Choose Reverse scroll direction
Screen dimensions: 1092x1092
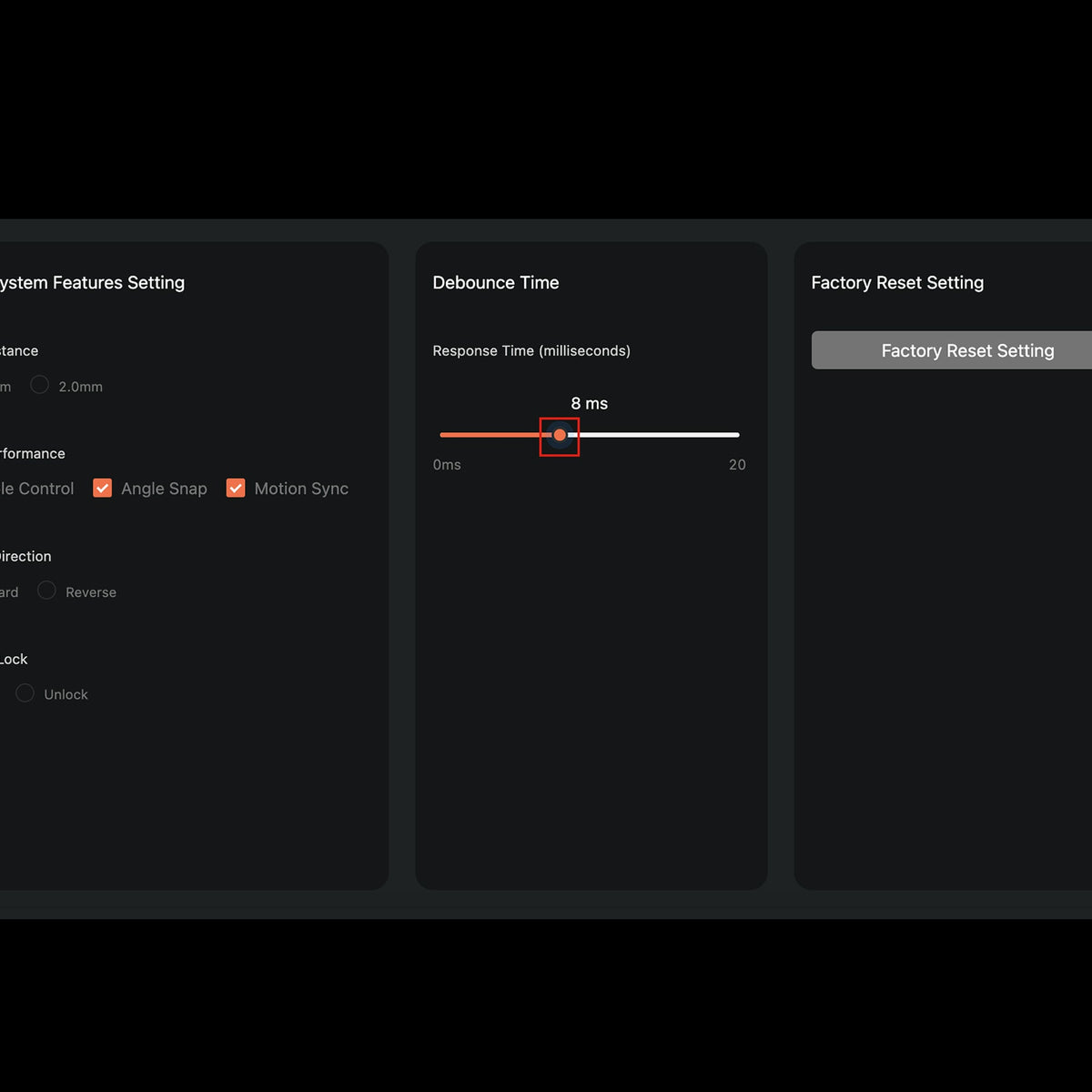click(46, 591)
